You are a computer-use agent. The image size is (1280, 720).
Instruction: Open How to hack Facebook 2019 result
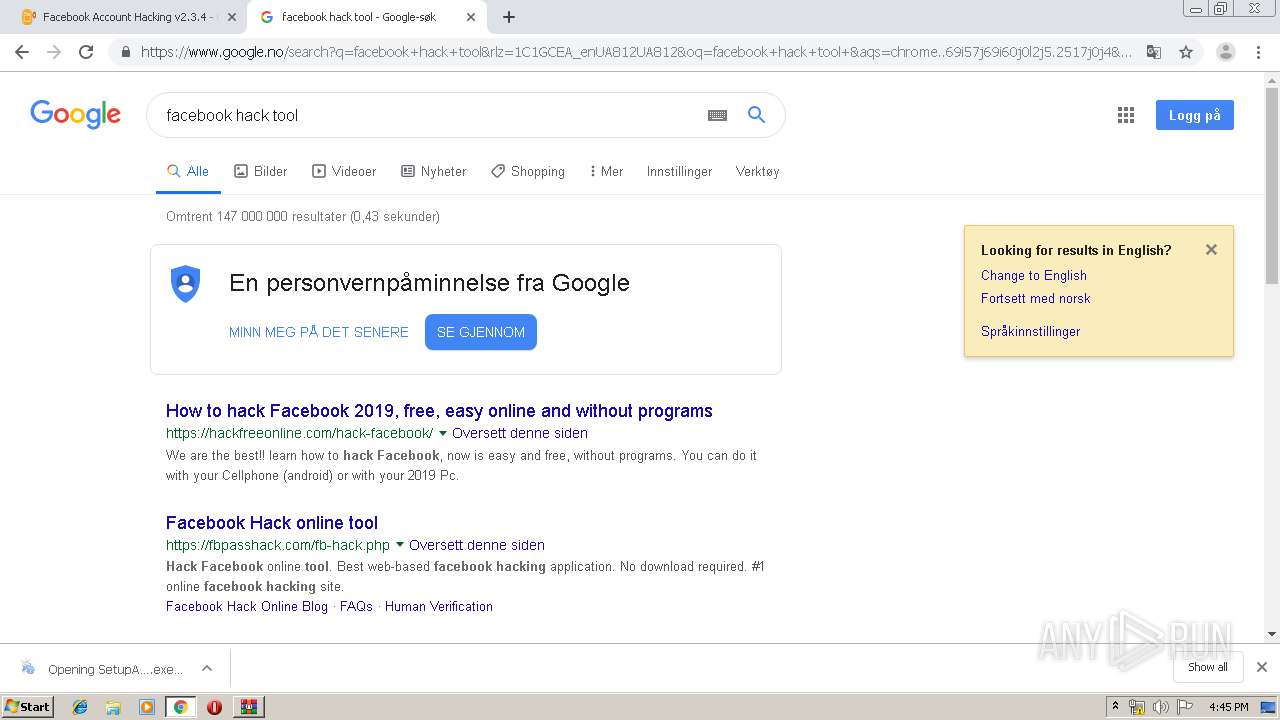[x=439, y=411]
